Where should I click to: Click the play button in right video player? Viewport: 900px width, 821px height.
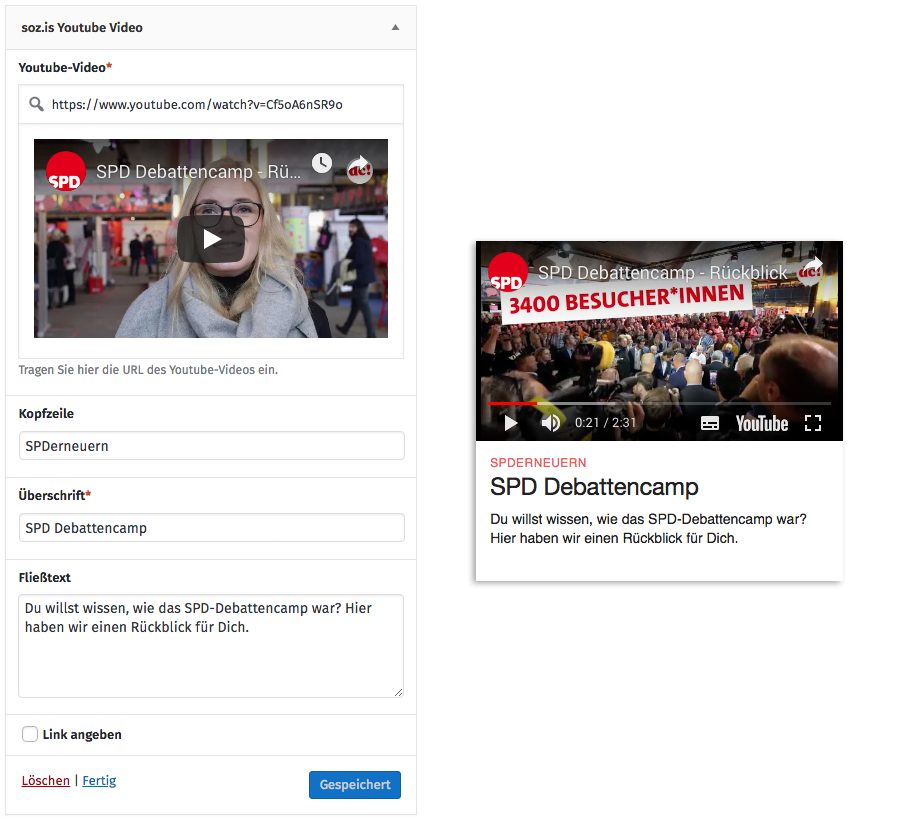point(510,423)
